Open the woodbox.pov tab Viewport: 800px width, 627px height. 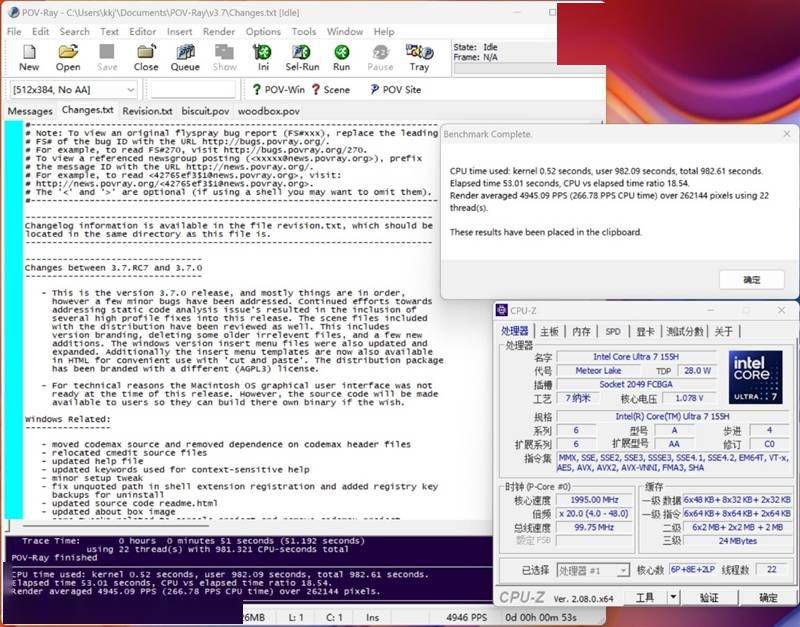269,111
